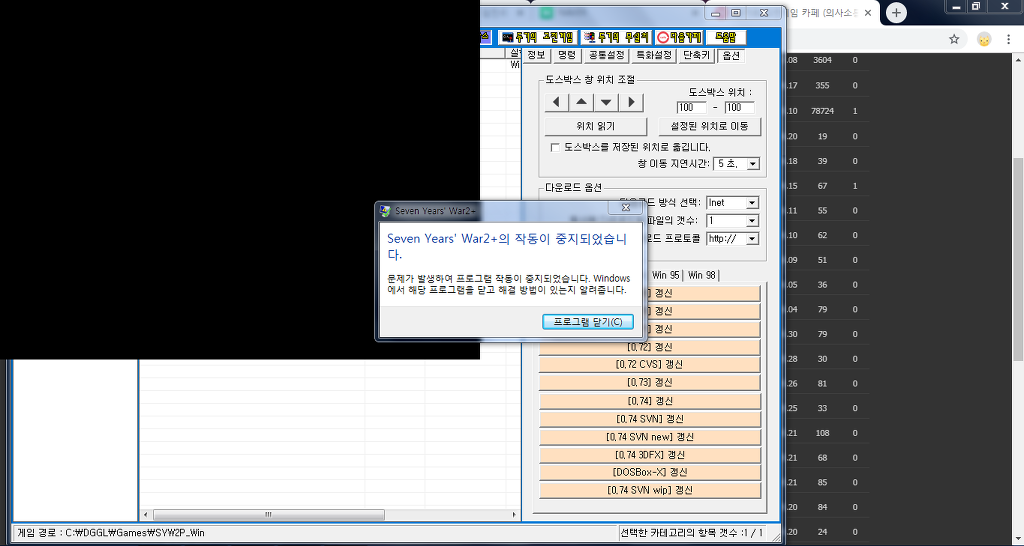Switch to the 특화설정 tab
The width and height of the screenshot is (1024, 546).
click(x=654, y=56)
